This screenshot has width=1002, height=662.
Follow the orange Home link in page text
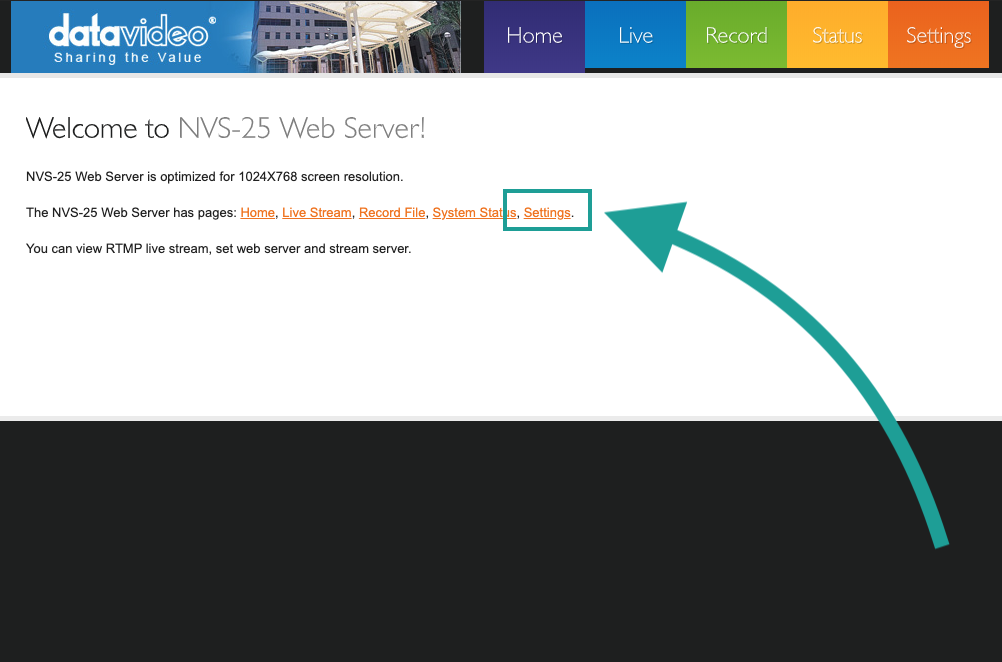(x=257, y=213)
